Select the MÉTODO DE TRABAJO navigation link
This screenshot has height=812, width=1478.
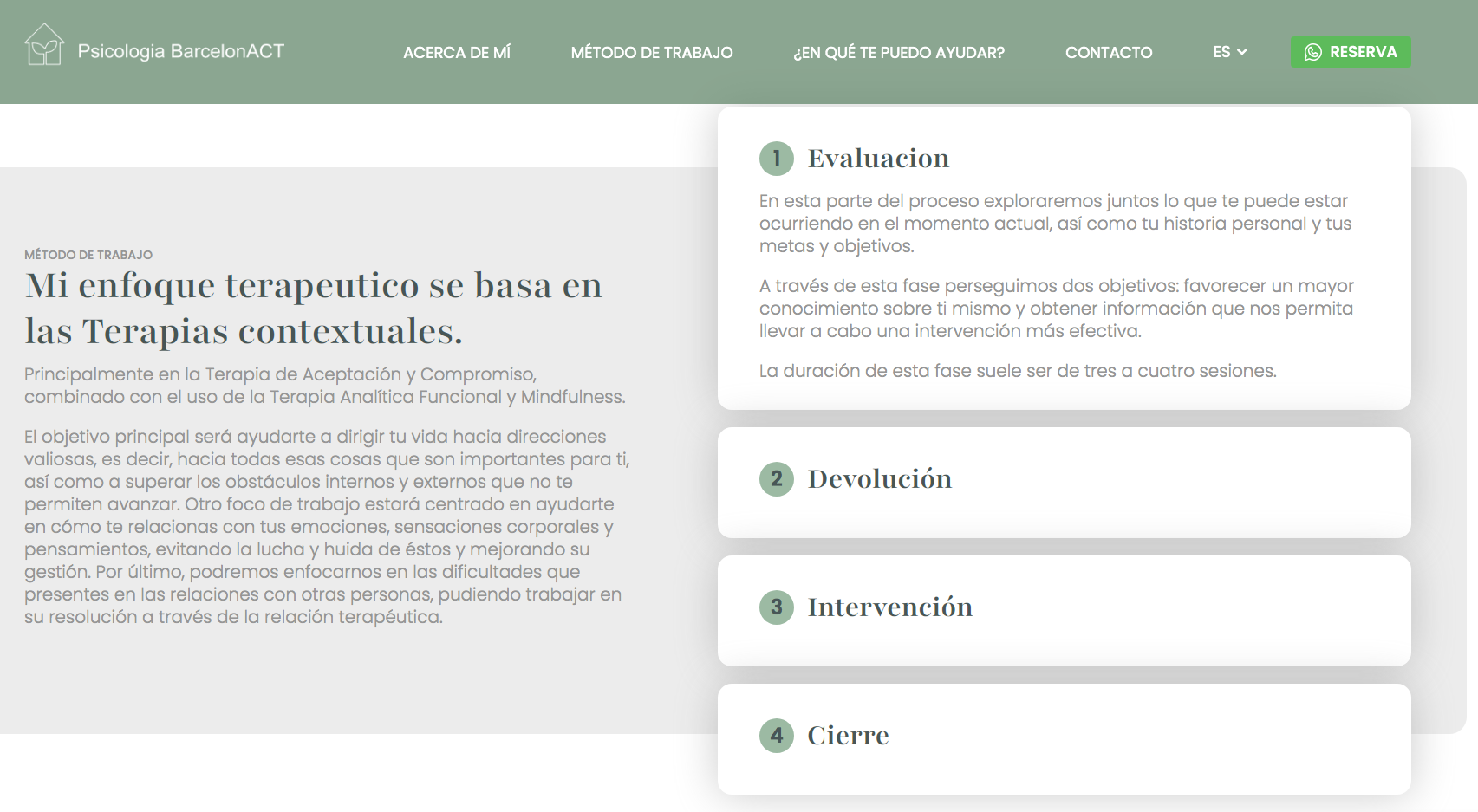pyautogui.click(x=651, y=52)
